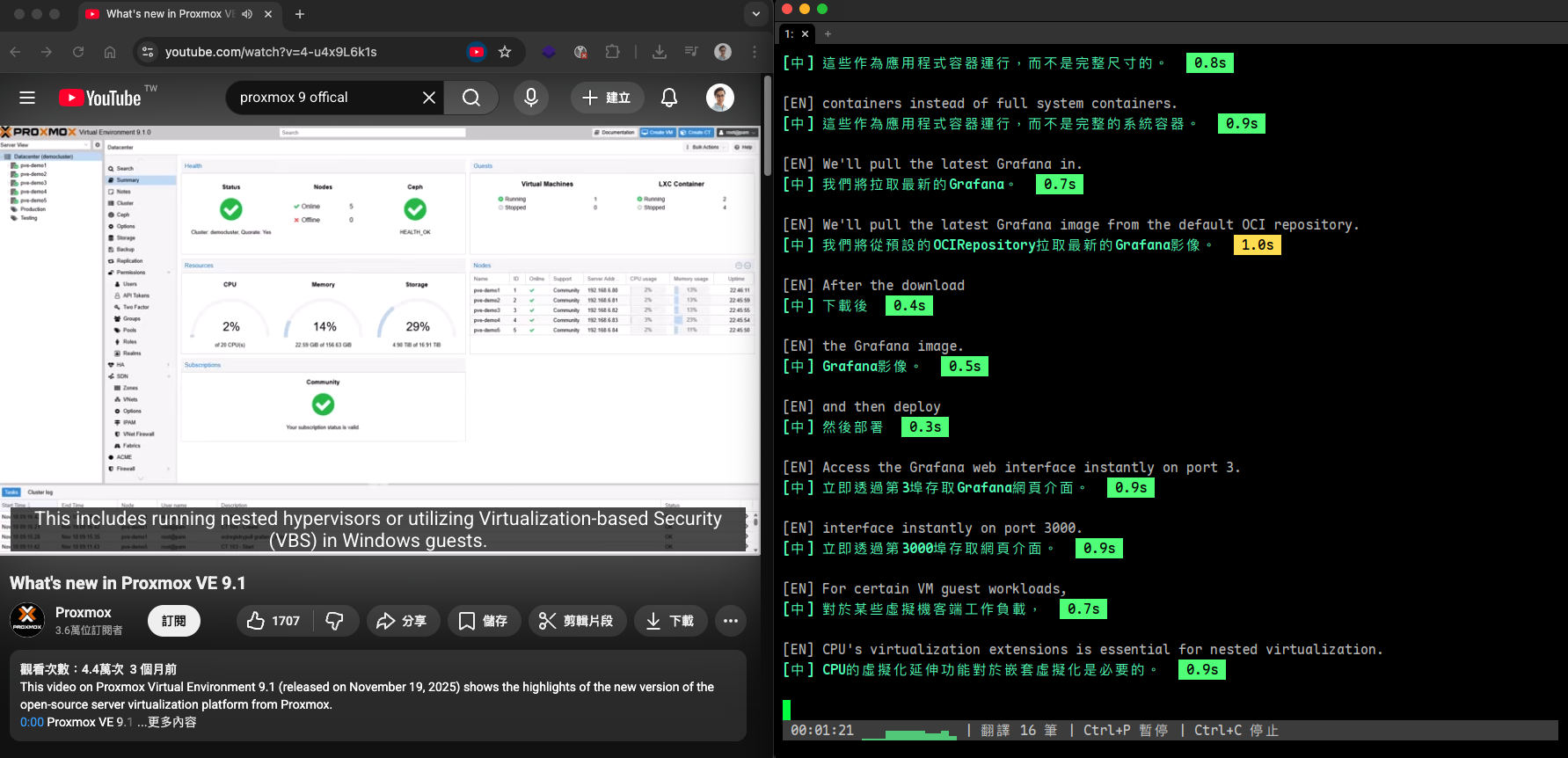
Task: Run the YouTube search
Action: tap(471, 98)
